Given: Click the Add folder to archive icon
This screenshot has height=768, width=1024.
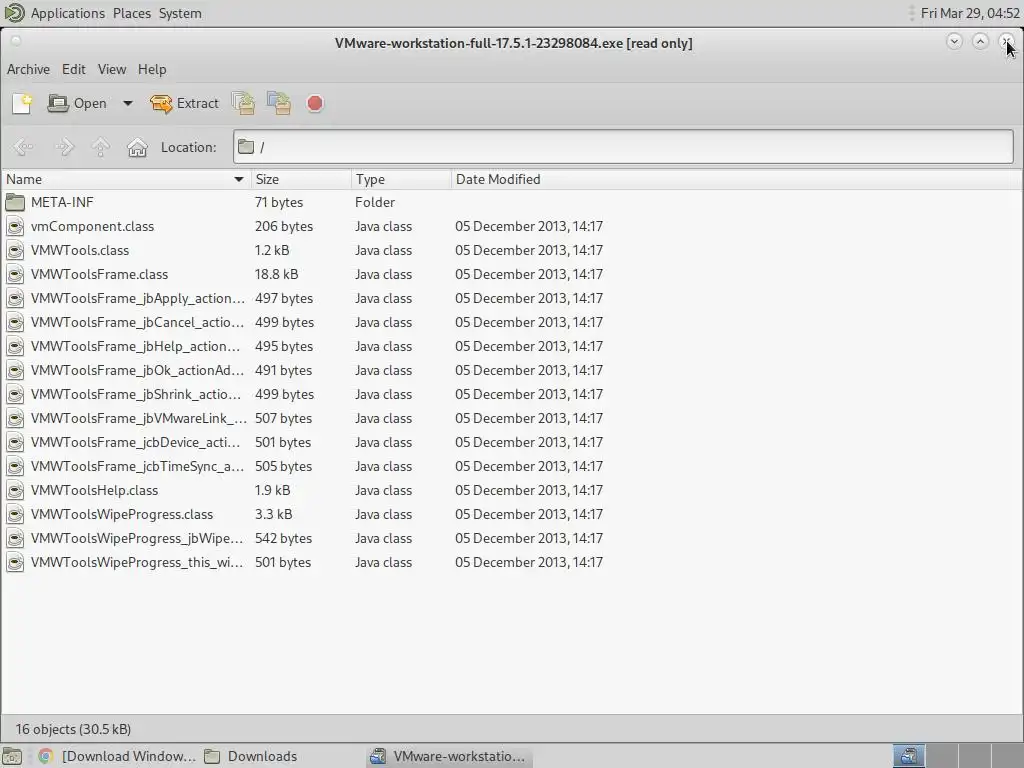Looking at the screenshot, I should 279,103.
